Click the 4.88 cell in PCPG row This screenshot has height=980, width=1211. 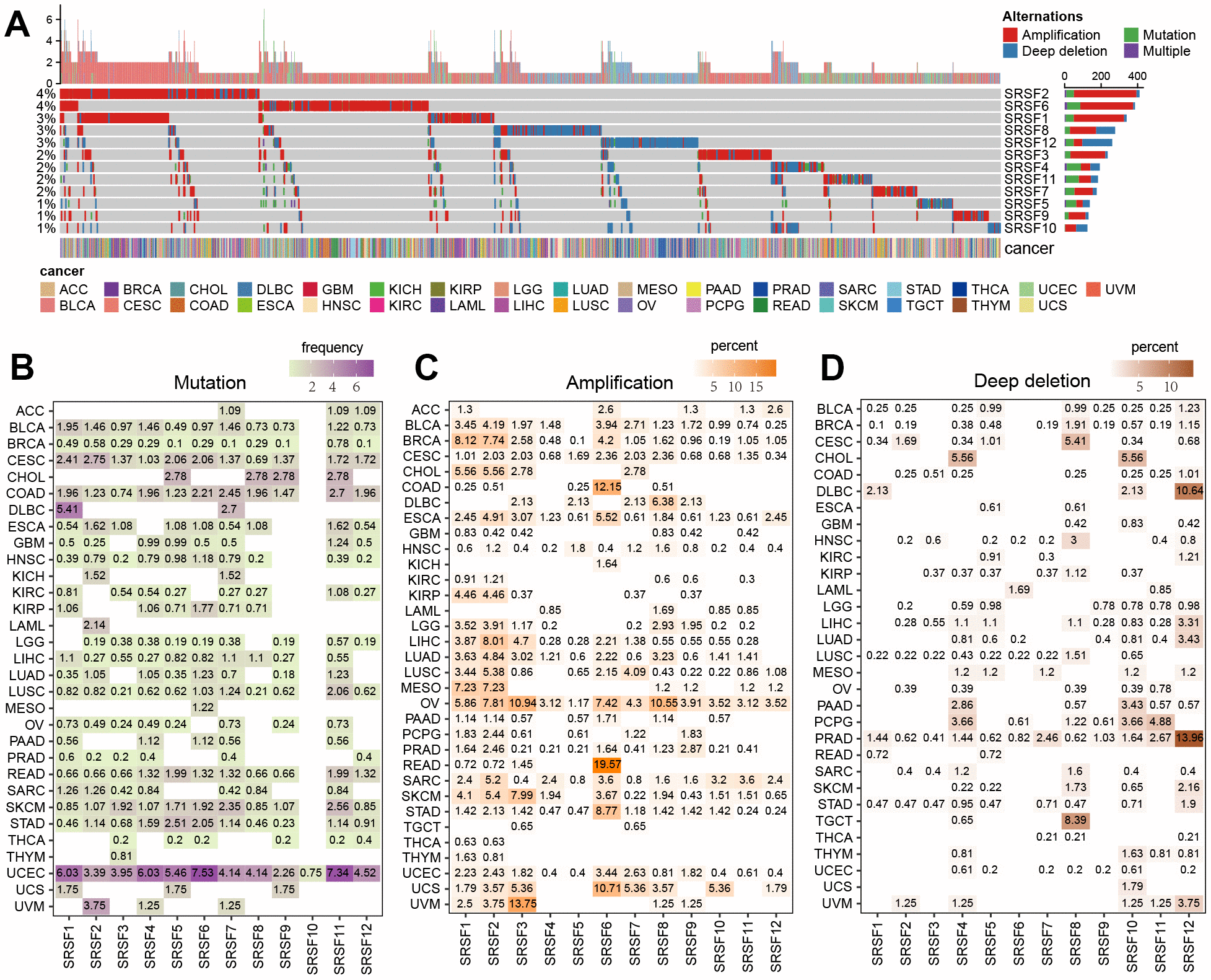(1161, 721)
